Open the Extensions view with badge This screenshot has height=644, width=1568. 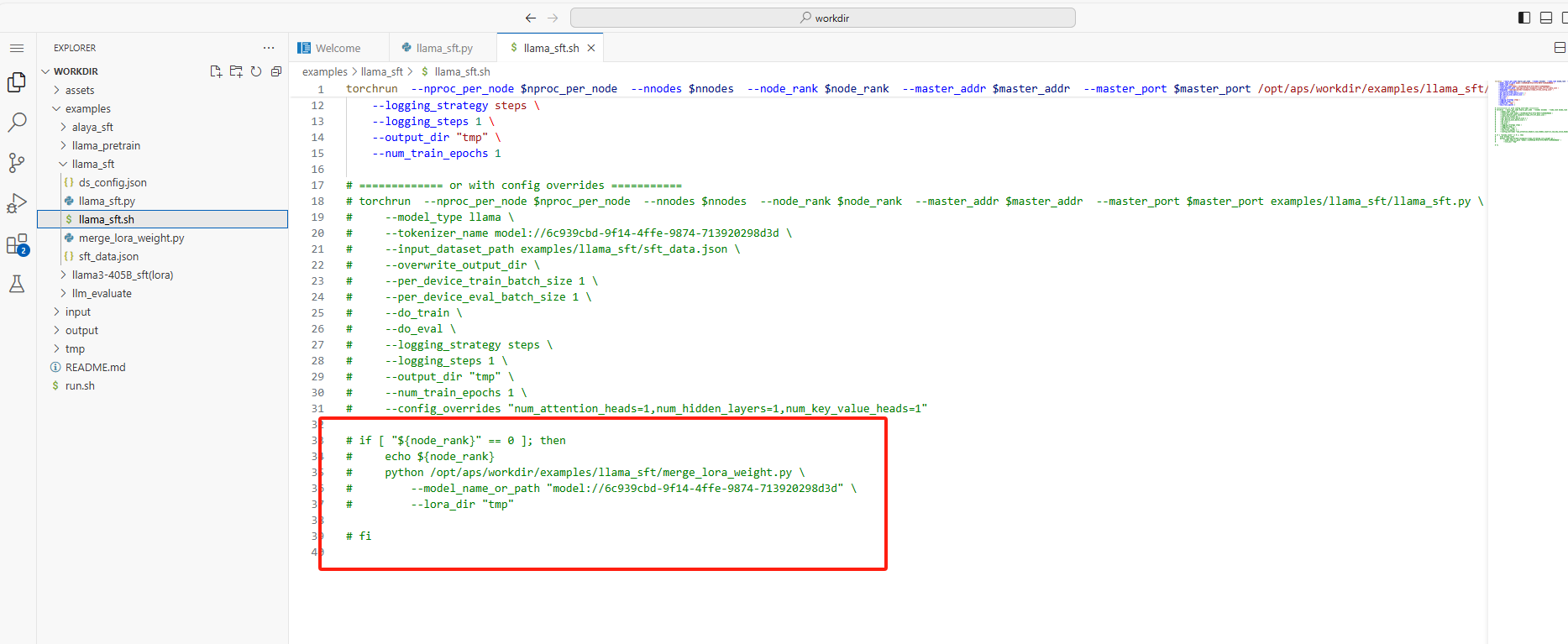[x=17, y=244]
